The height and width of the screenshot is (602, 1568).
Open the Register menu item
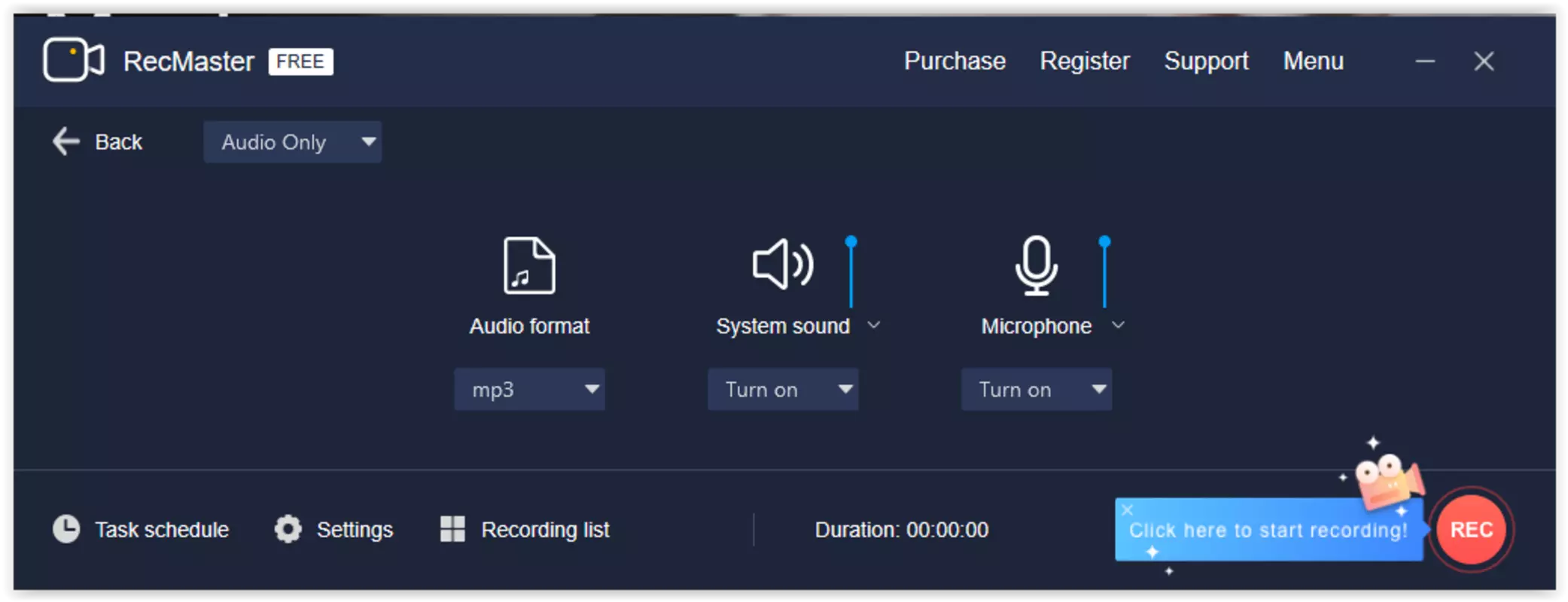[x=1085, y=61]
